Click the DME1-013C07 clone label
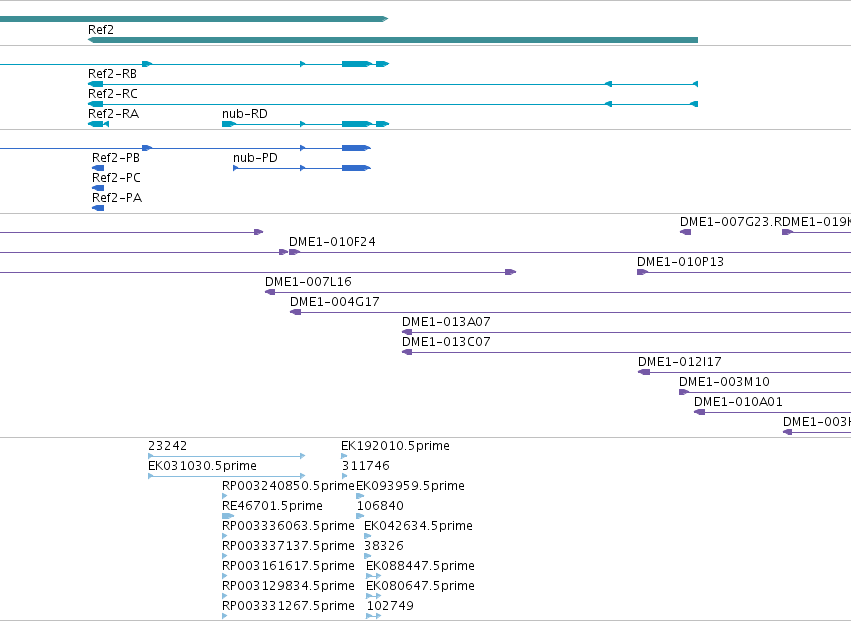Screen dimensions: 851x621 point(446,343)
